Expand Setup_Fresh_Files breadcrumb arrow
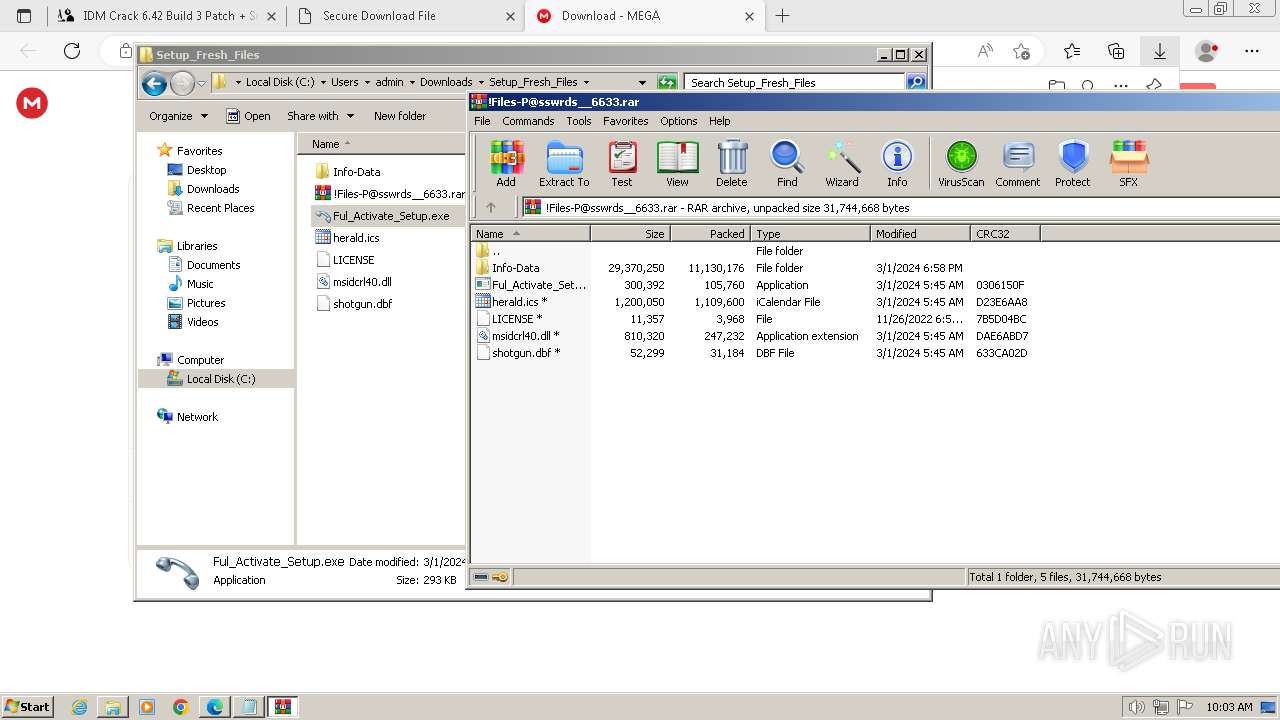 coord(586,83)
